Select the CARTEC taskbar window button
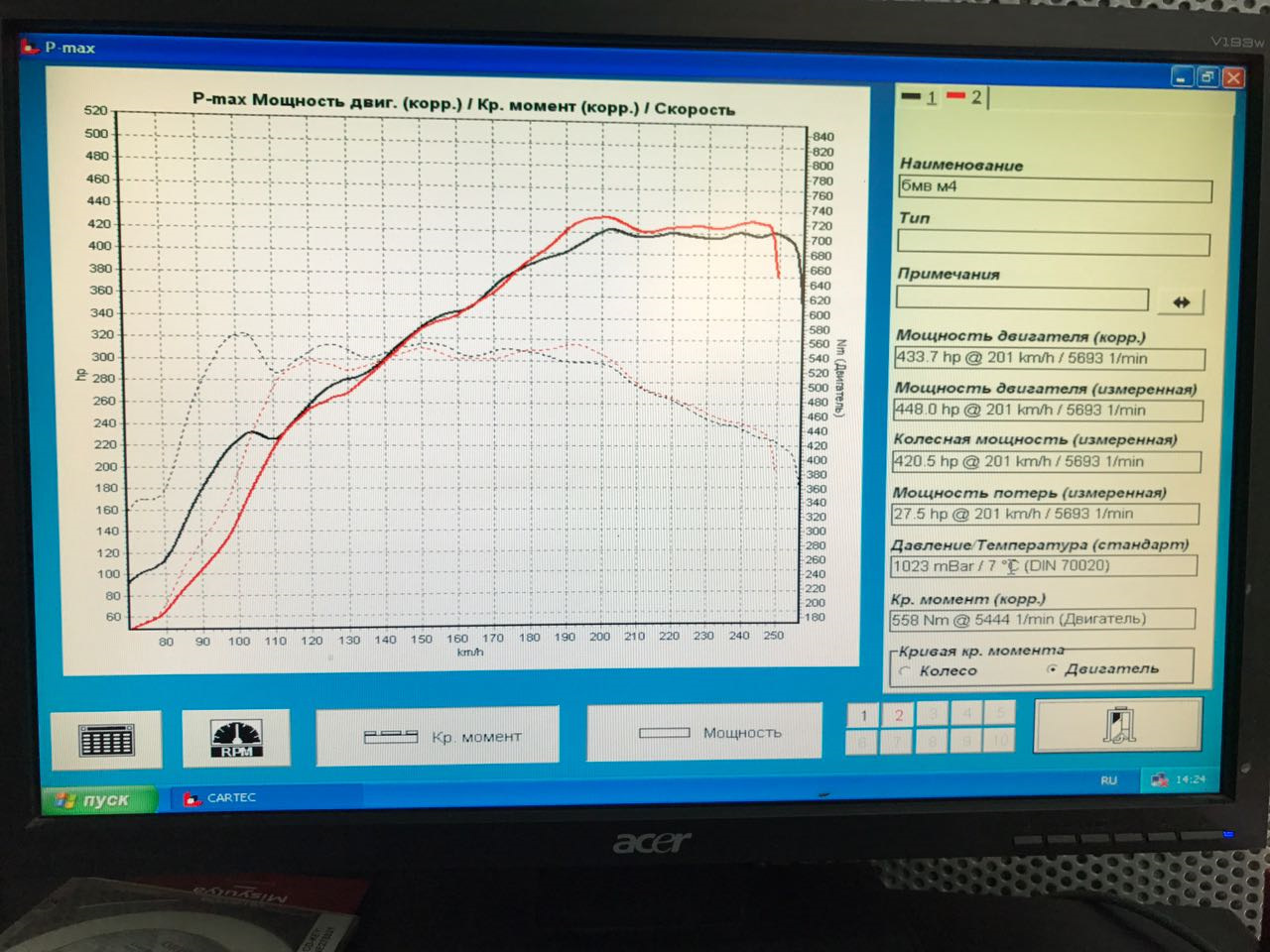The image size is (1270, 952). point(266,797)
